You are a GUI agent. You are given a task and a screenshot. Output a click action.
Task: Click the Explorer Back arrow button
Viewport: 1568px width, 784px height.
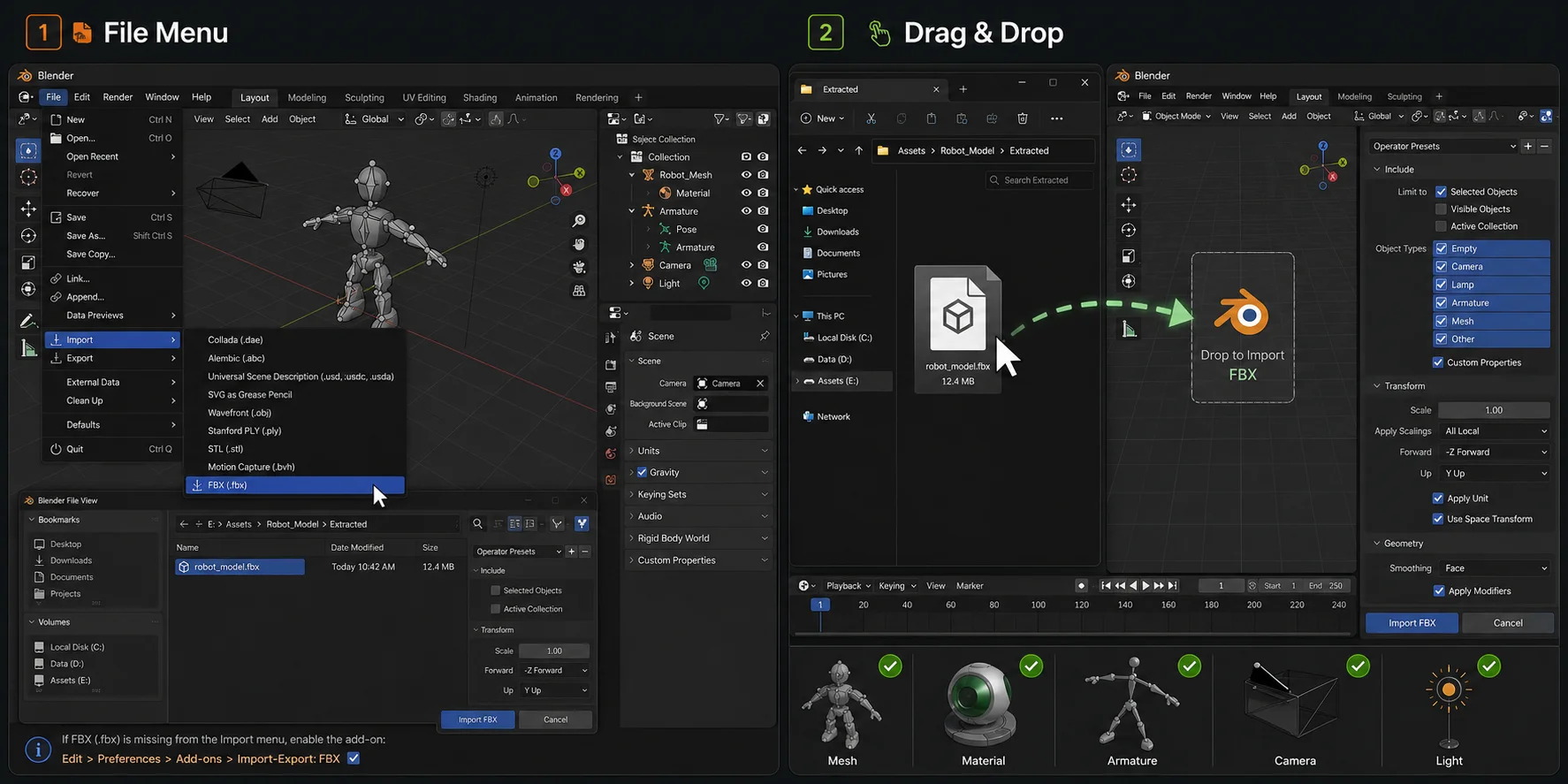[802, 150]
